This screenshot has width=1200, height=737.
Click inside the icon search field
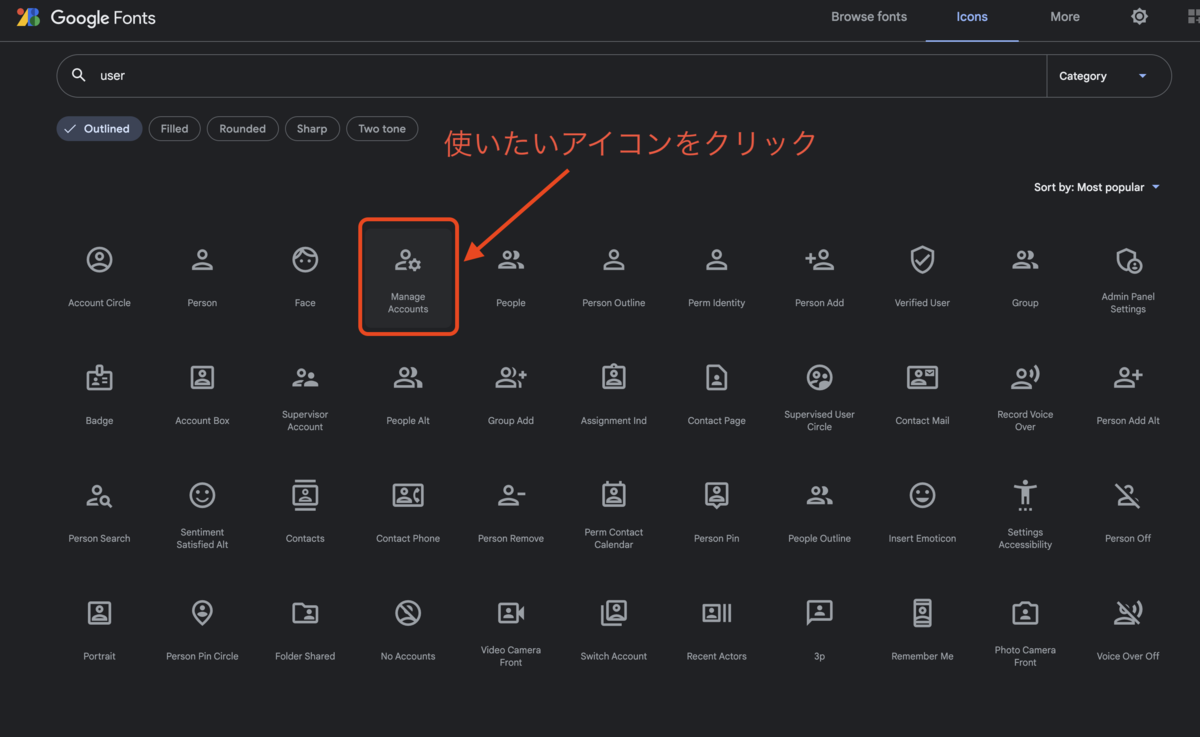point(400,75)
